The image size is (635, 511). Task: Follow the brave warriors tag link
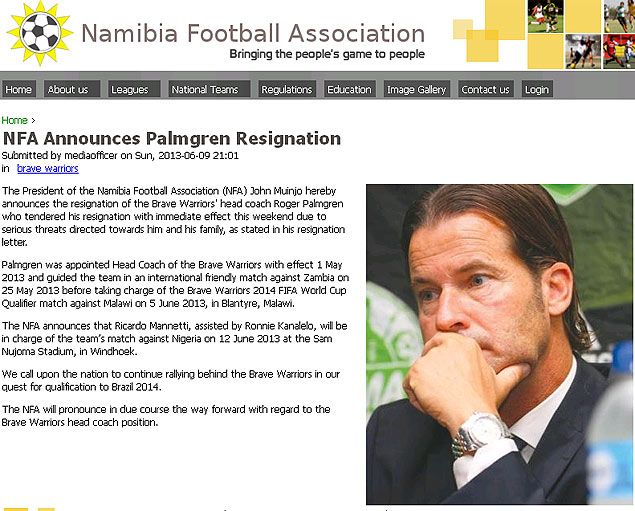pyautogui.click(x=47, y=168)
